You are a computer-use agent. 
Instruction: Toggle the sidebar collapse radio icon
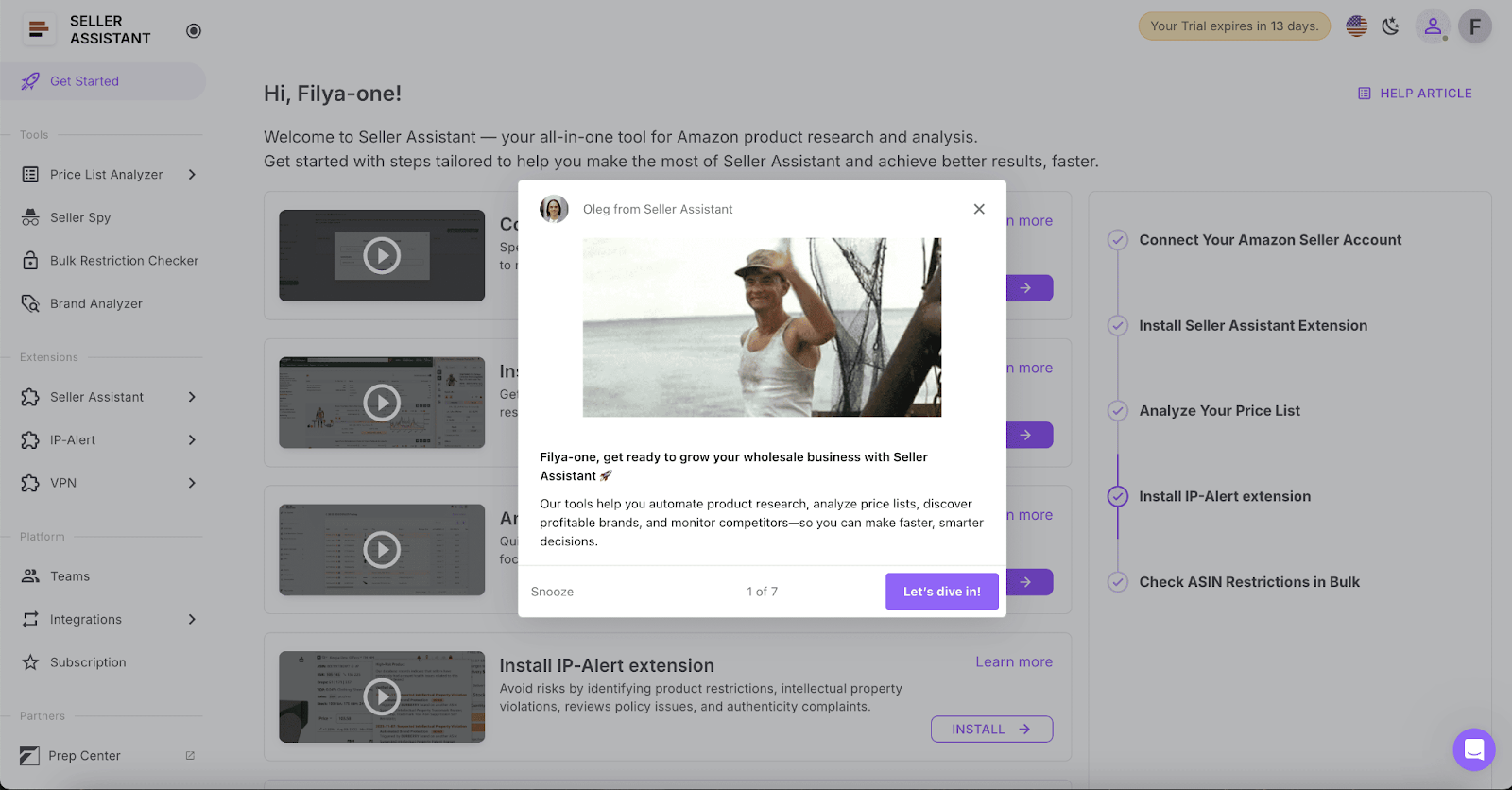194,31
